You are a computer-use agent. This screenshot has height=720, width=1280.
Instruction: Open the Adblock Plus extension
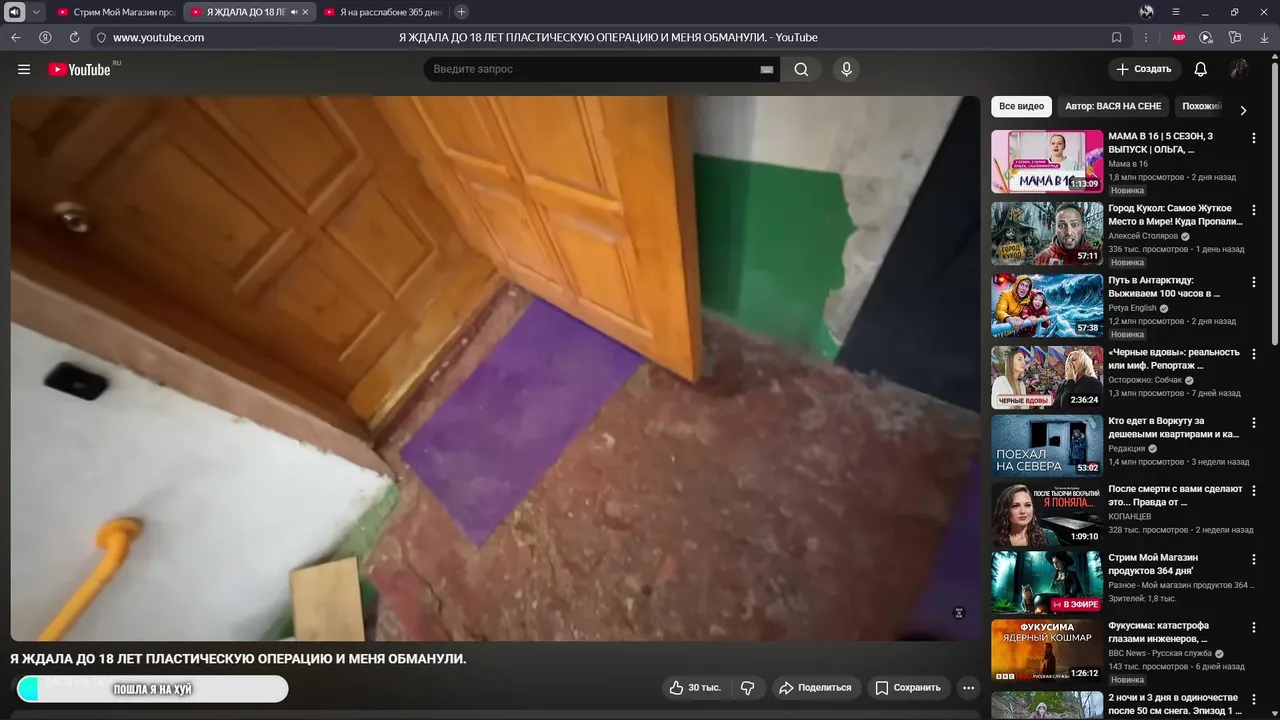pyautogui.click(x=1179, y=37)
